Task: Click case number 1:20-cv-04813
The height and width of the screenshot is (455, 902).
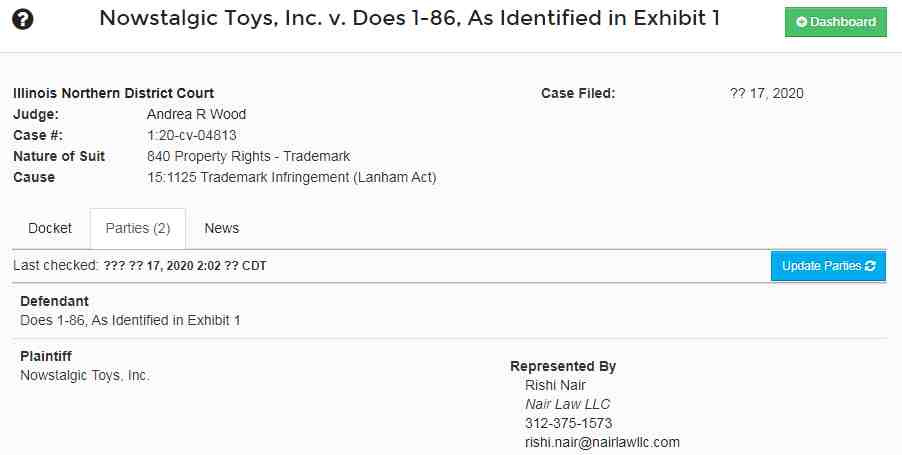Action: tap(192, 135)
